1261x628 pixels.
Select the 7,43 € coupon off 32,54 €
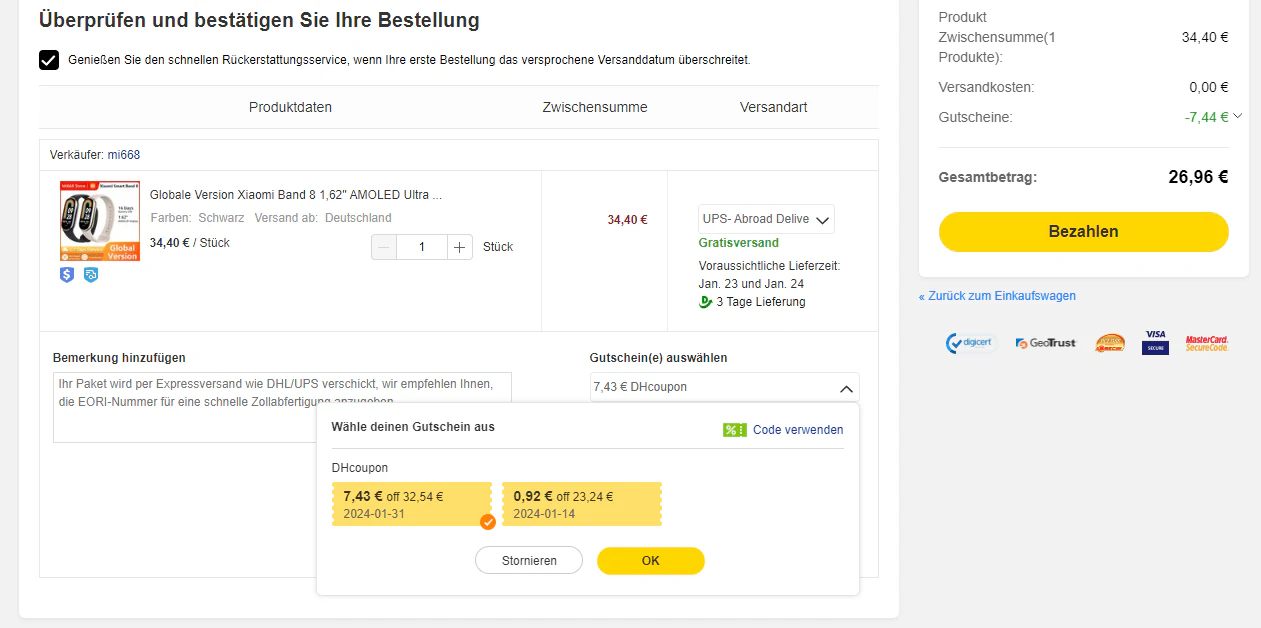coord(410,504)
